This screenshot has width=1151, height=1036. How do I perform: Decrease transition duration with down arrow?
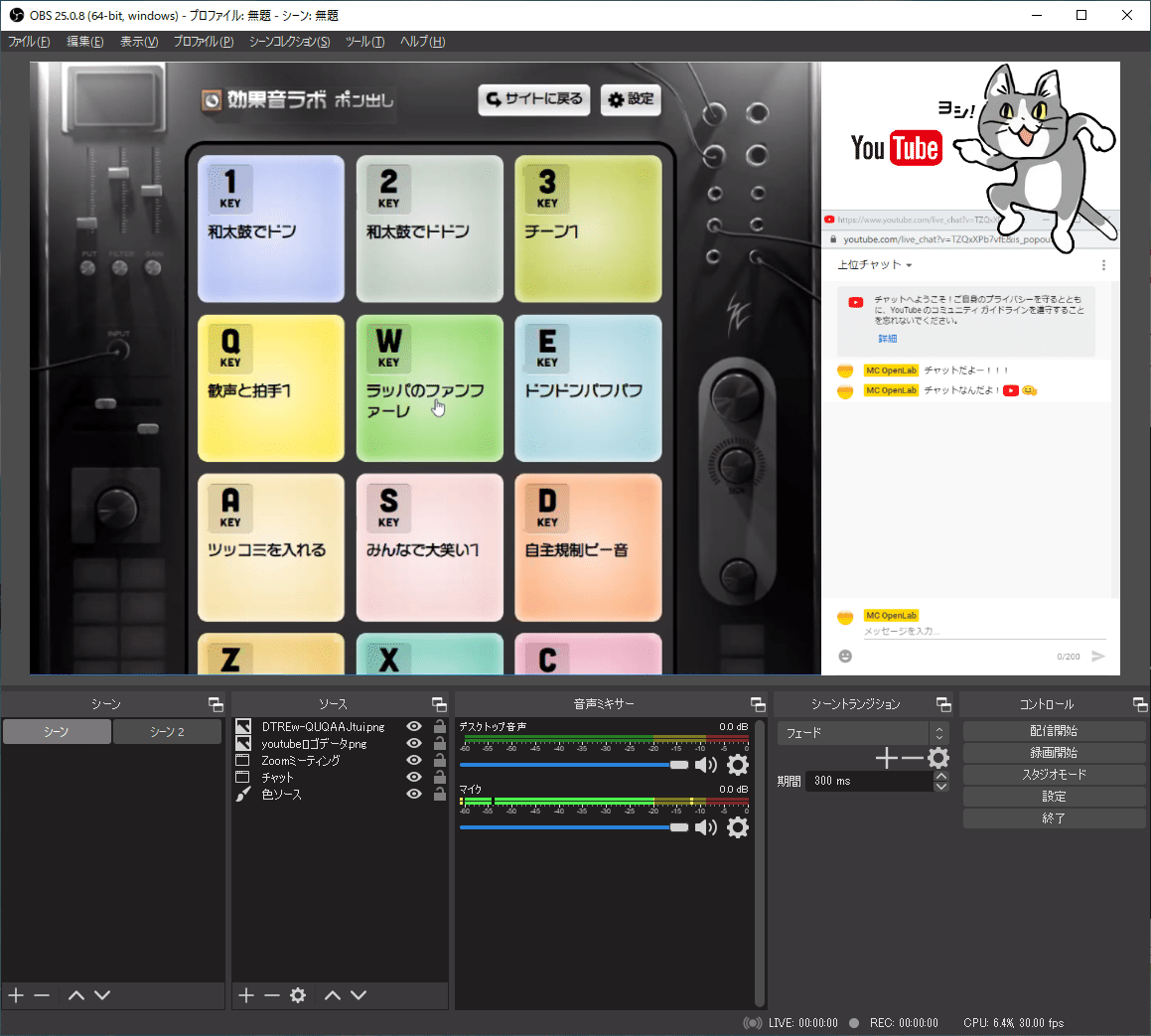(x=941, y=787)
